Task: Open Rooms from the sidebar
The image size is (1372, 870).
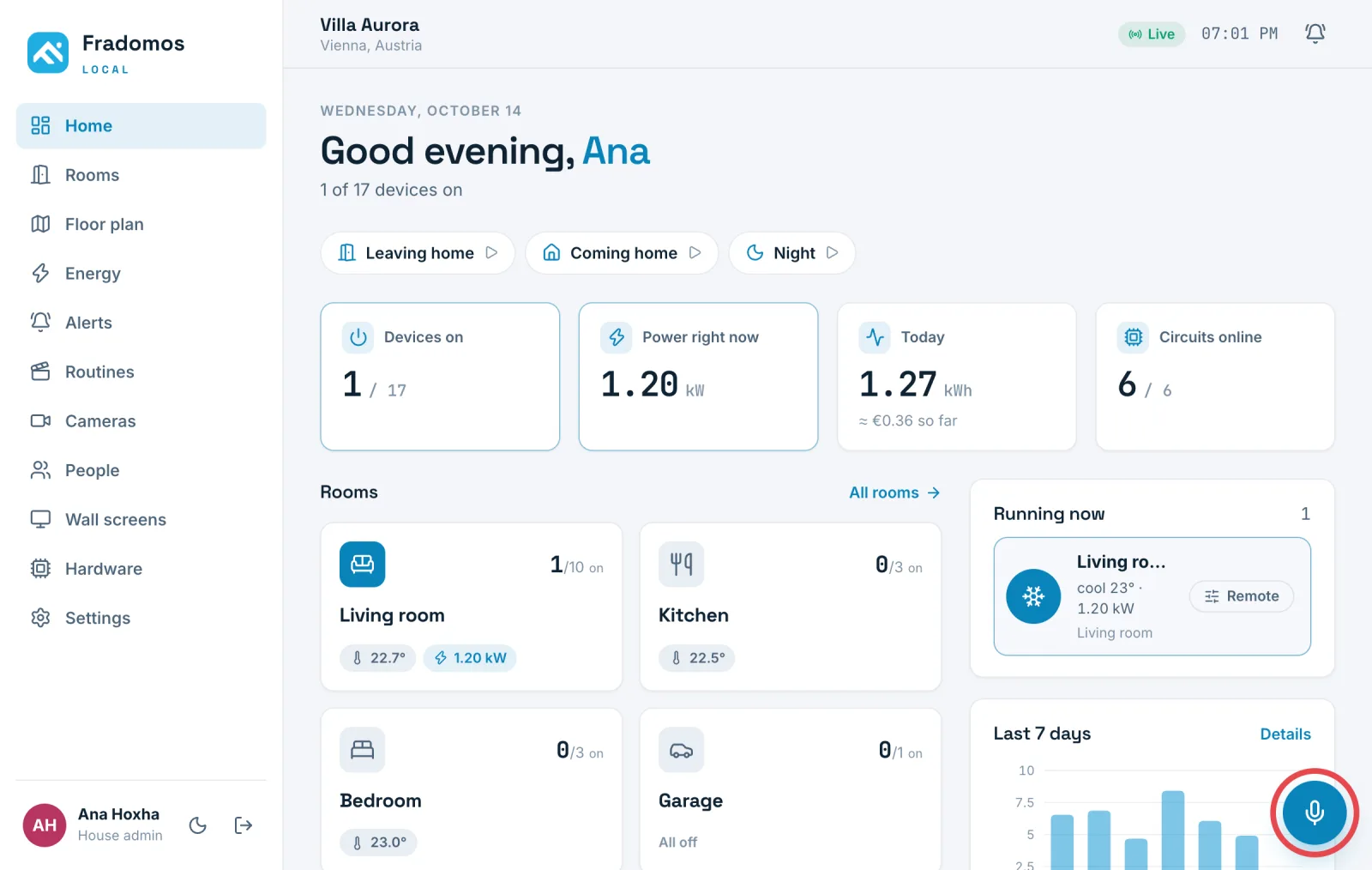Action: [141, 175]
